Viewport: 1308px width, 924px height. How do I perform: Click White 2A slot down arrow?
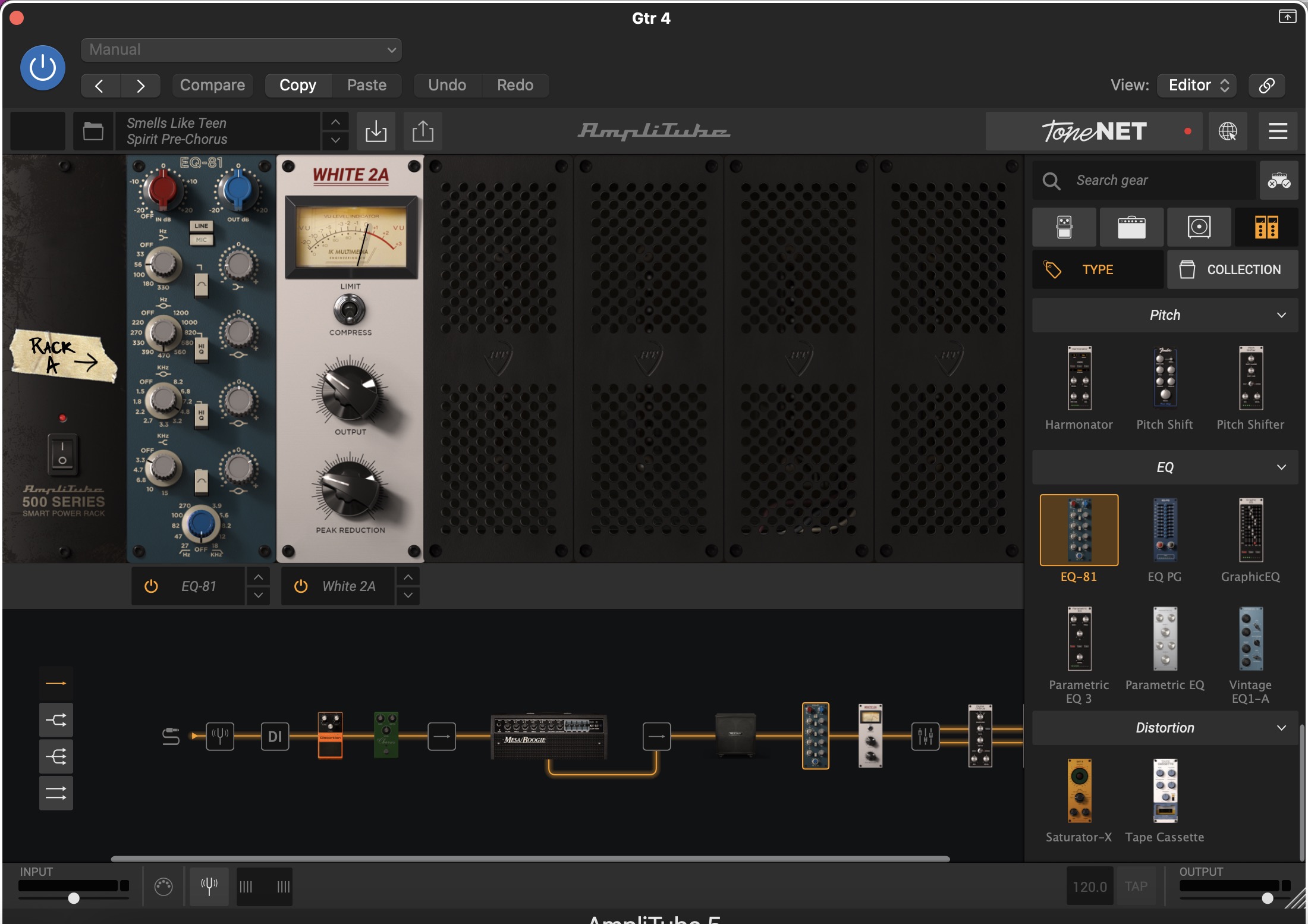click(408, 595)
